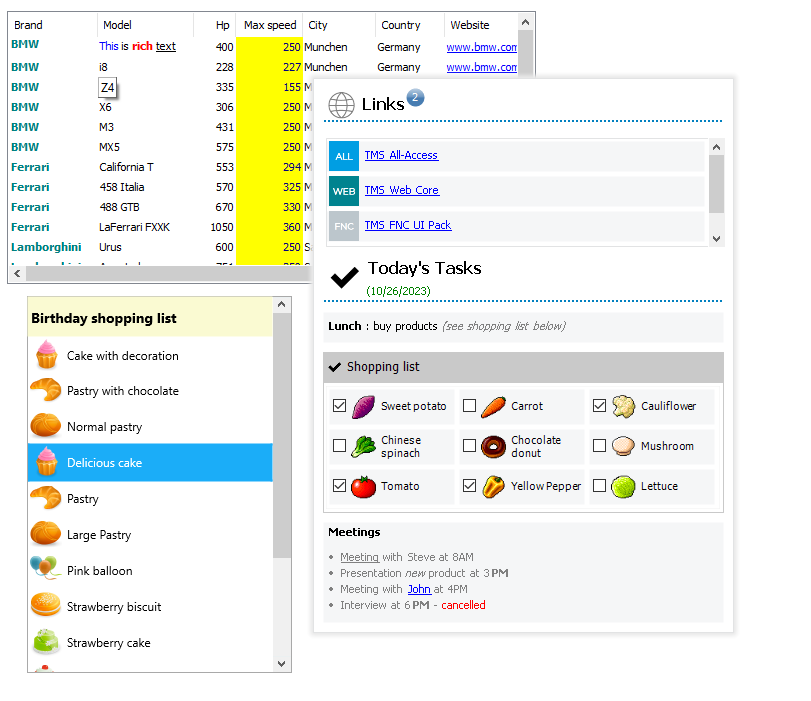Image resolution: width=811 pixels, height=701 pixels.
Task: Click the croissant icon beside the Pastry item
Action: coord(46,498)
